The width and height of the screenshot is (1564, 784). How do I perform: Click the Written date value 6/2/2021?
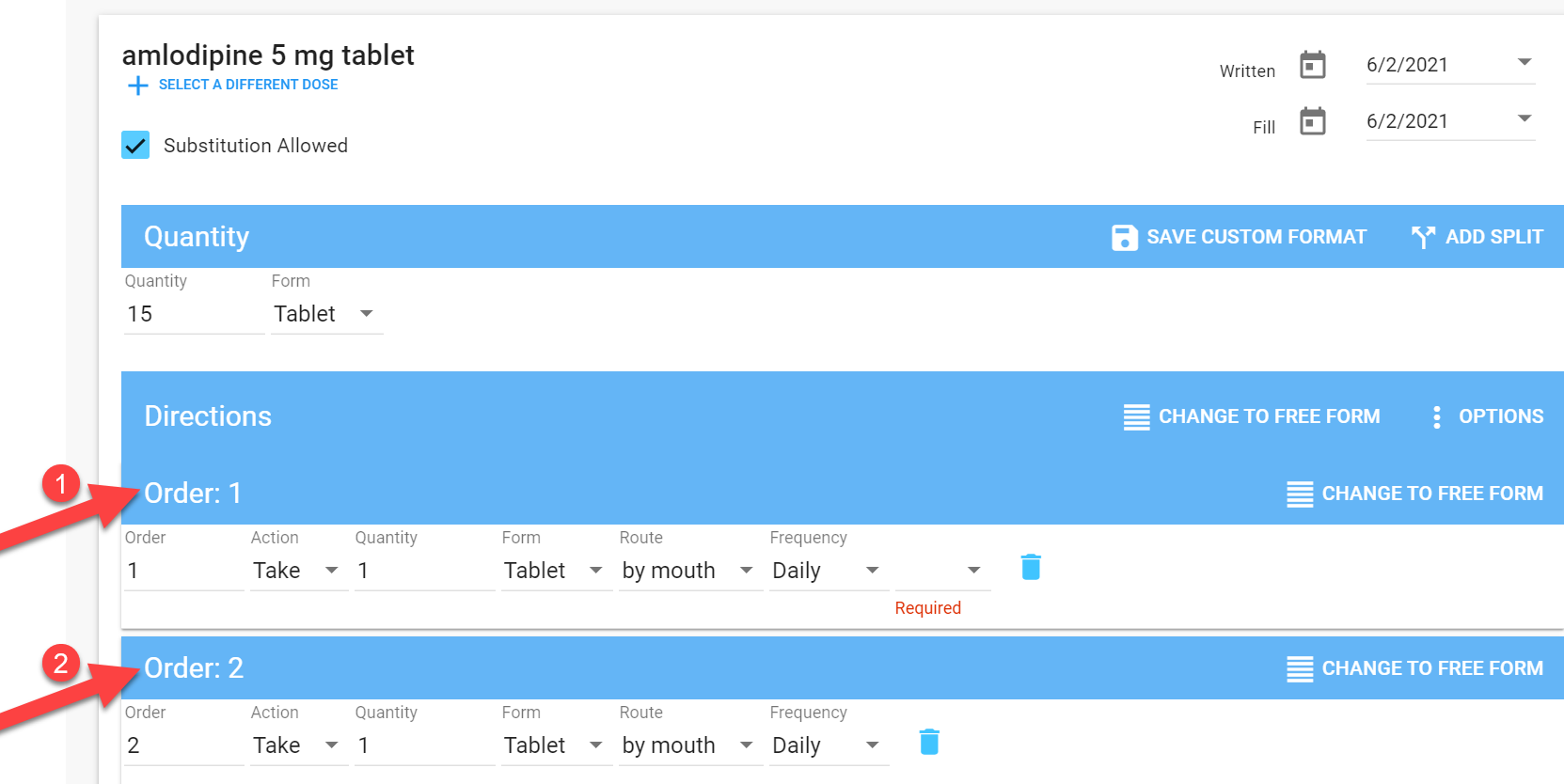[x=1407, y=65]
